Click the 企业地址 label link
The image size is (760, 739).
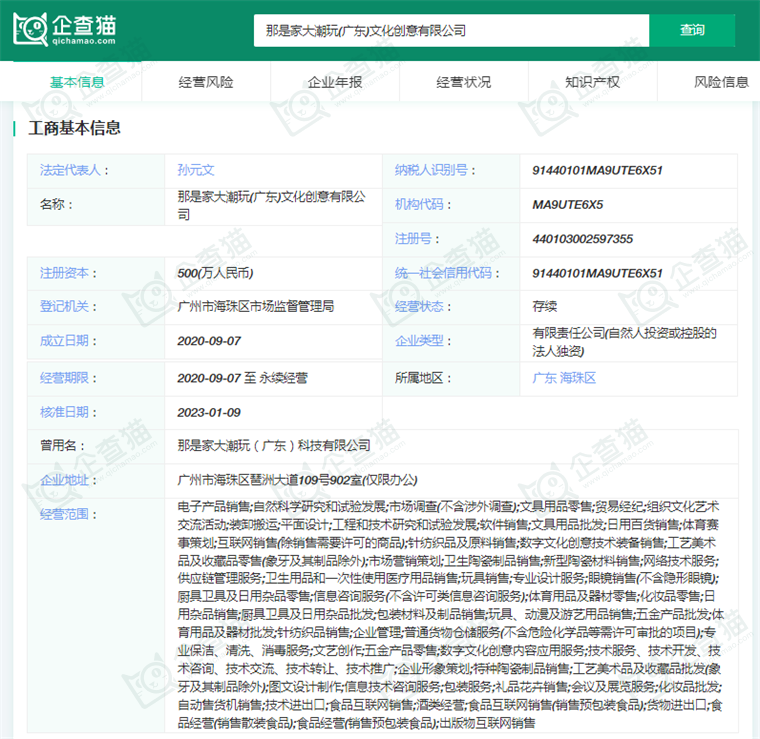[64, 480]
